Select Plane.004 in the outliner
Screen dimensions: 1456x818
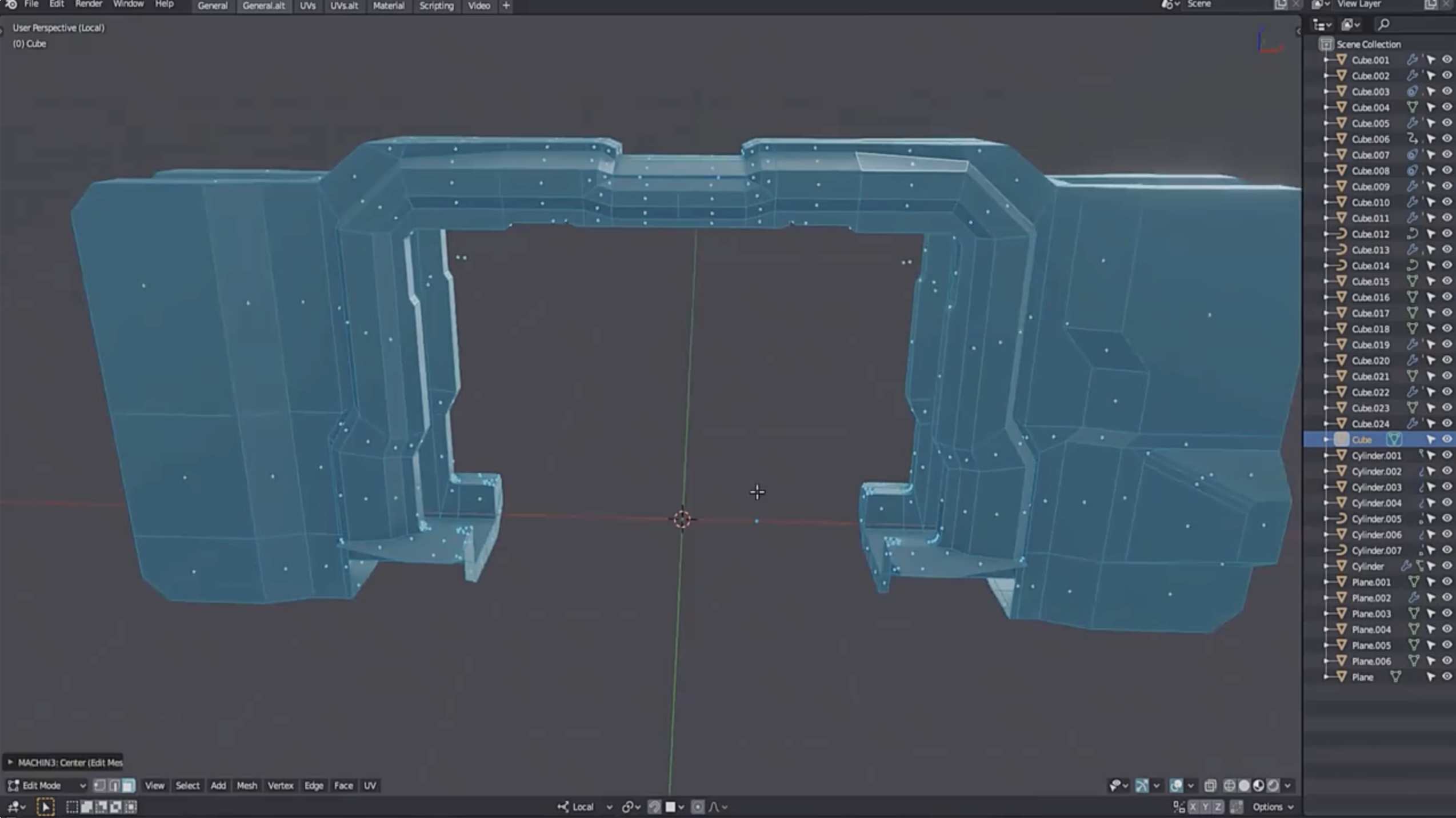tap(1371, 629)
